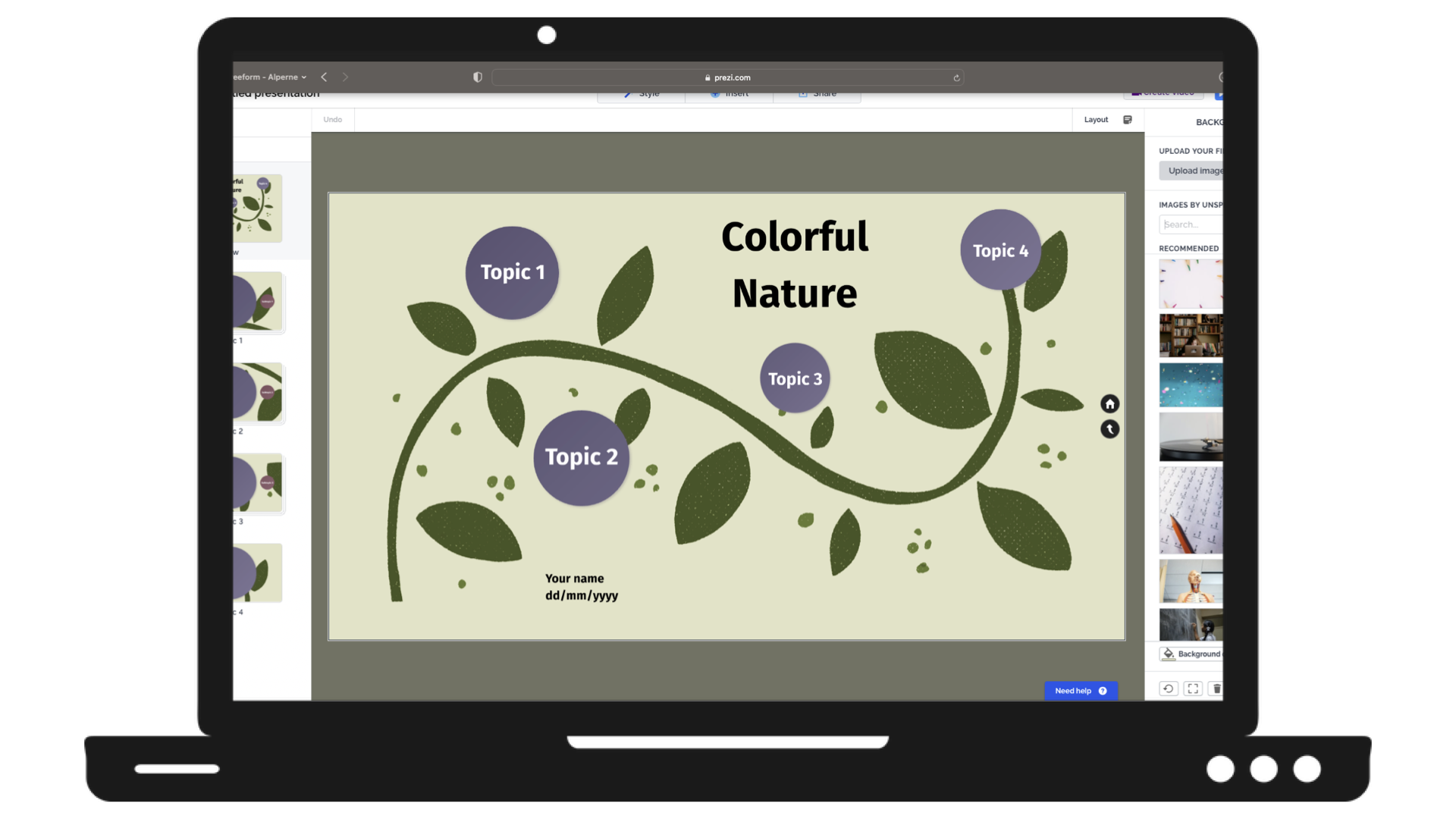Open the Style menu tab

pyautogui.click(x=642, y=95)
